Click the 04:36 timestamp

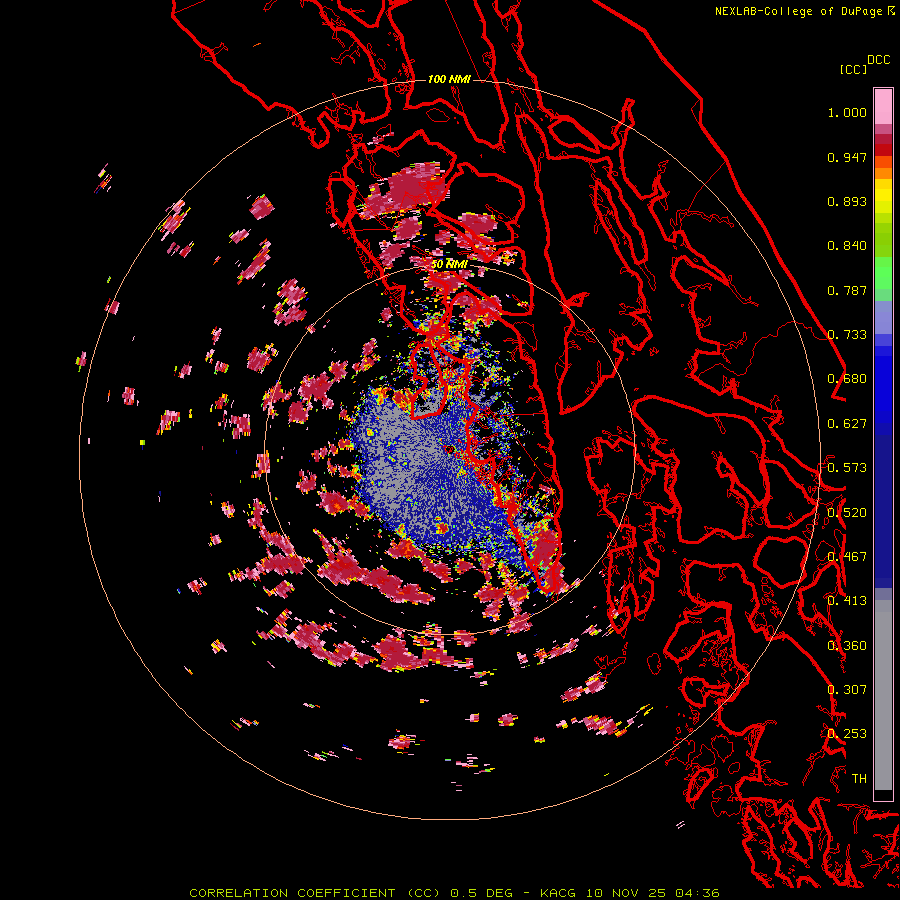pyautogui.click(x=697, y=893)
